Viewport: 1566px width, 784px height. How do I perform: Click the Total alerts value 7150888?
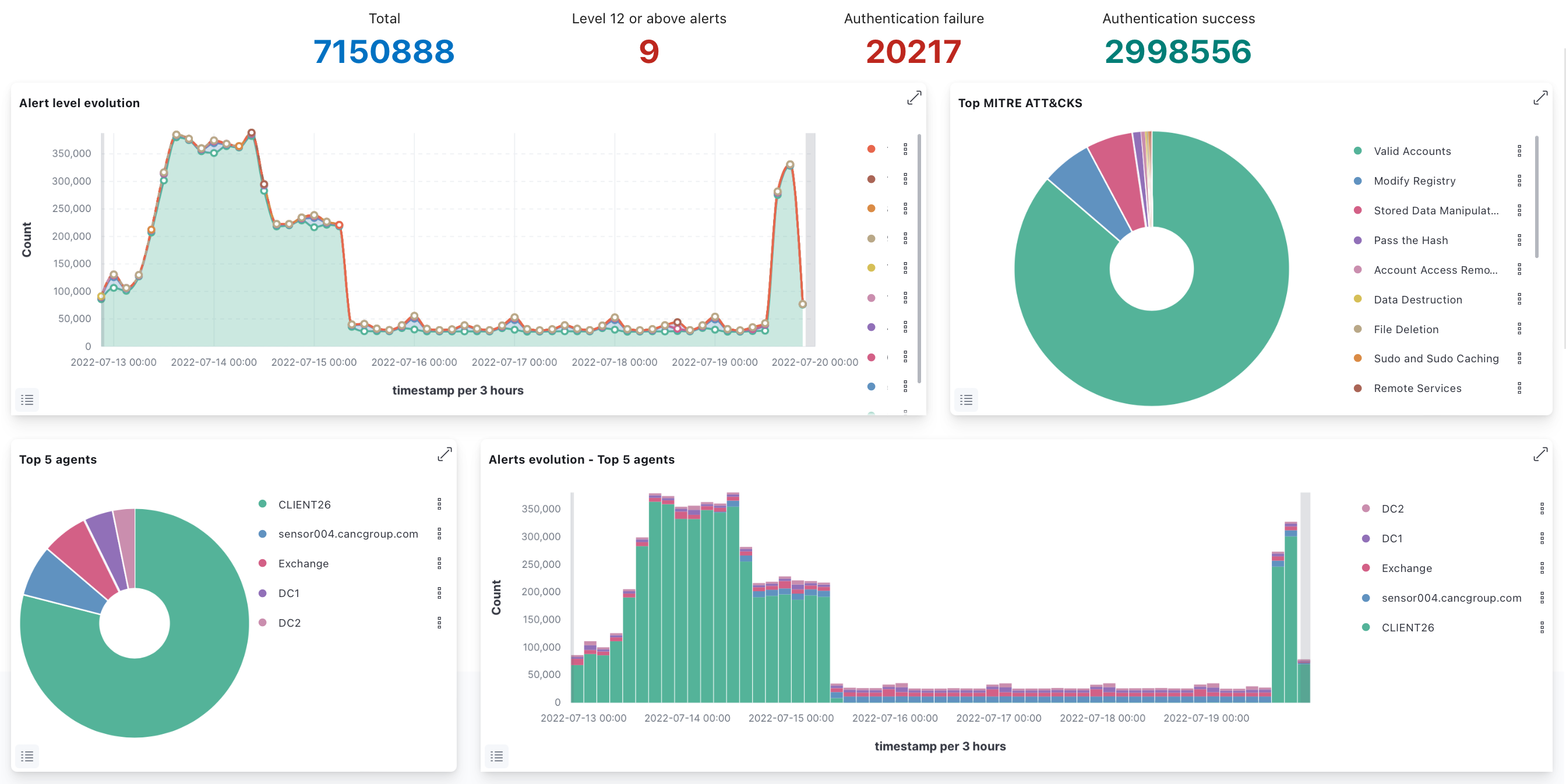pyautogui.click(x=383, y=52)
